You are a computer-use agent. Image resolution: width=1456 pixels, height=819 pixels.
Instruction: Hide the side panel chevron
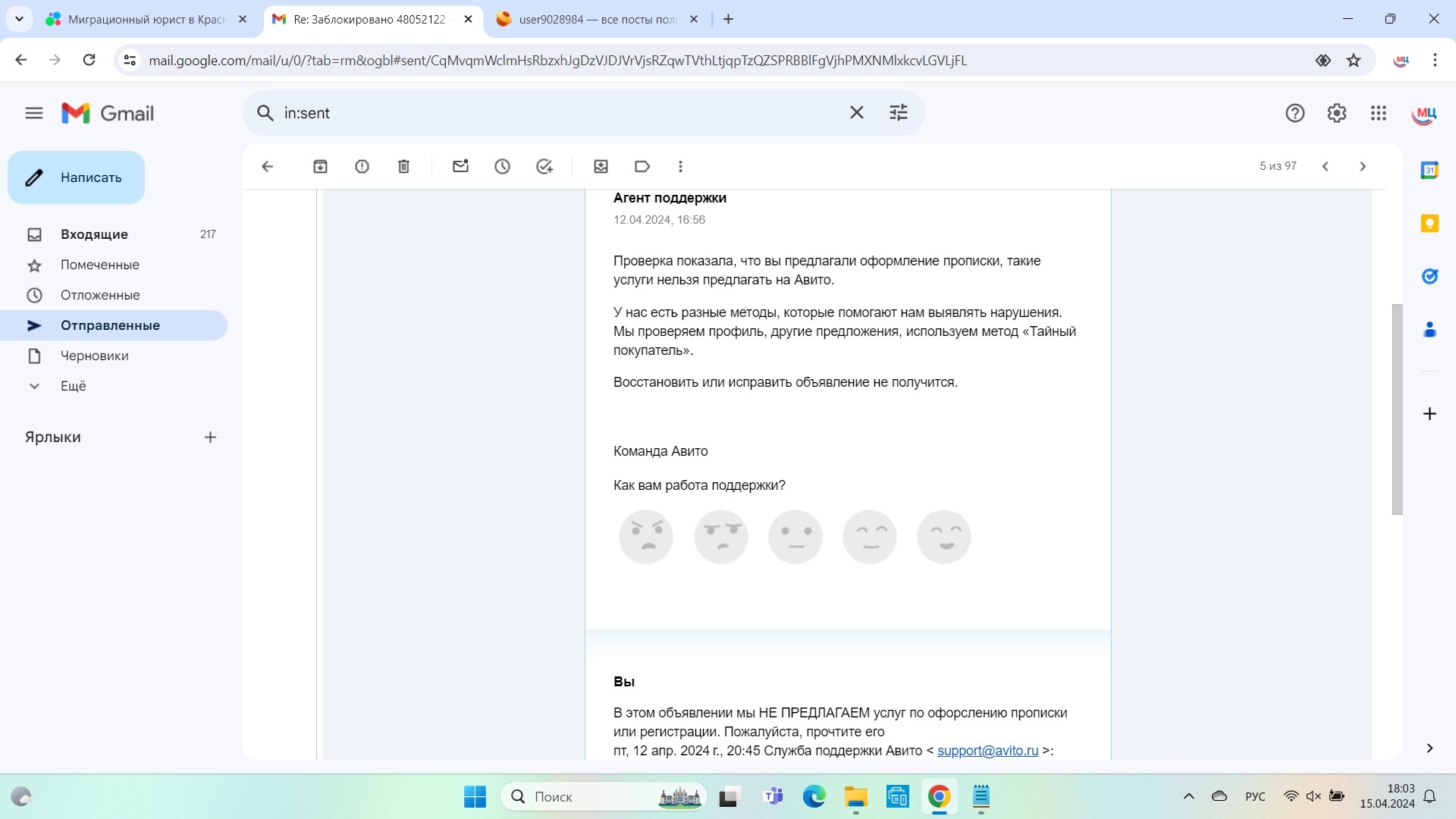tap(1429, 748)
